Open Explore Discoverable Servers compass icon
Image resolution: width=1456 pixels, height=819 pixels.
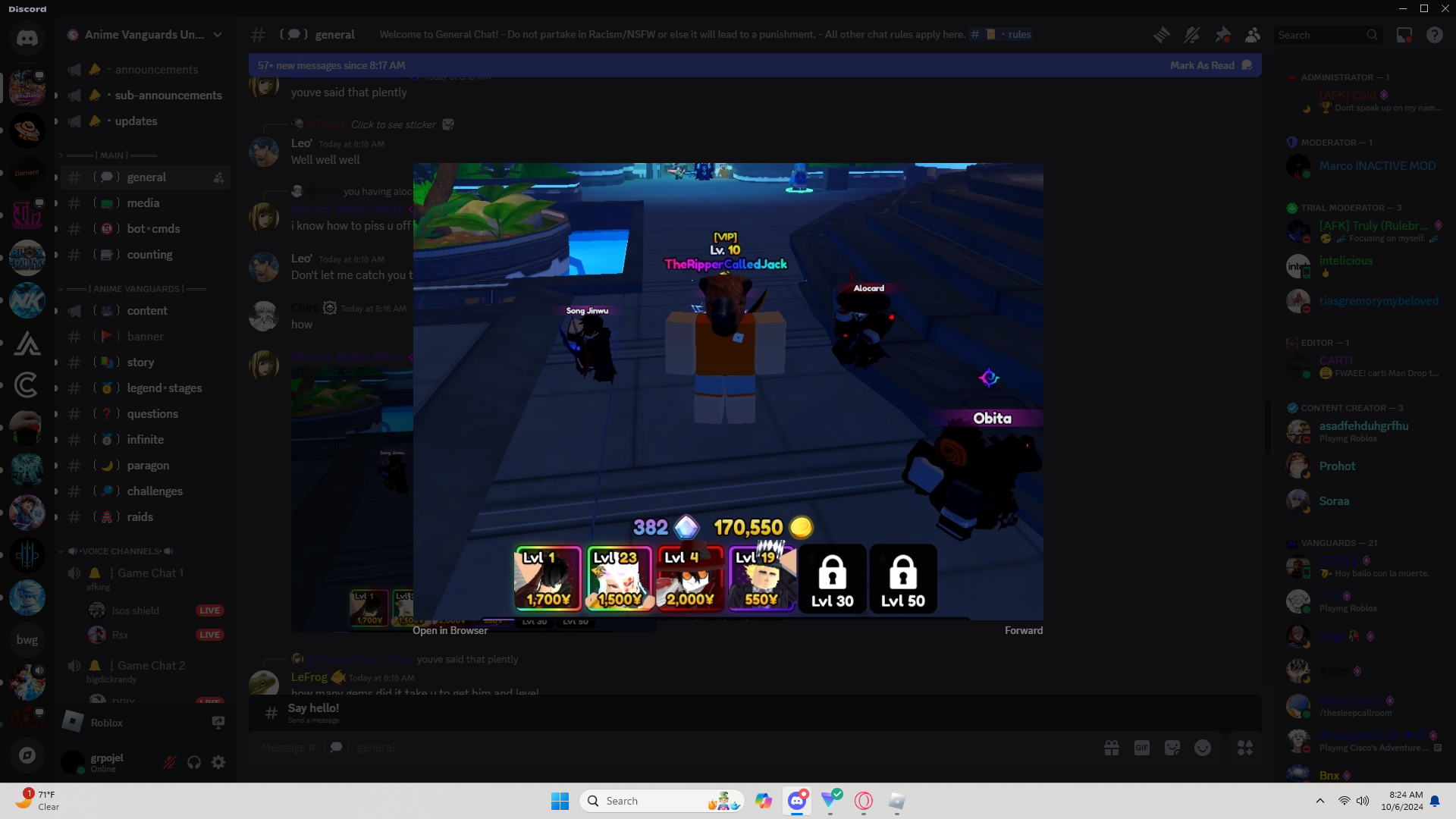pos(27,755)
